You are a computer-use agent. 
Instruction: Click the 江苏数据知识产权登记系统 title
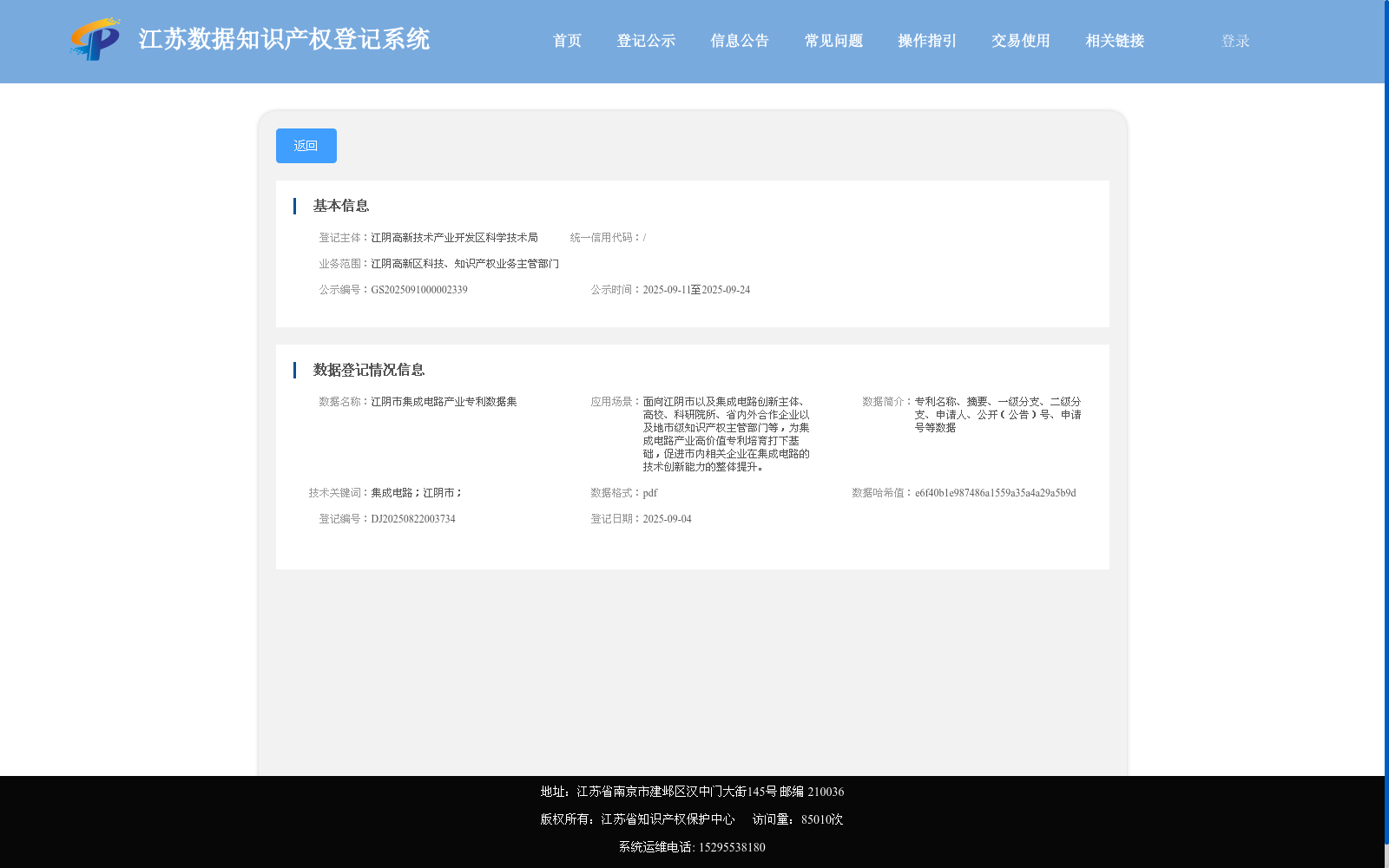pyautogui.click(x=284, y=39)
